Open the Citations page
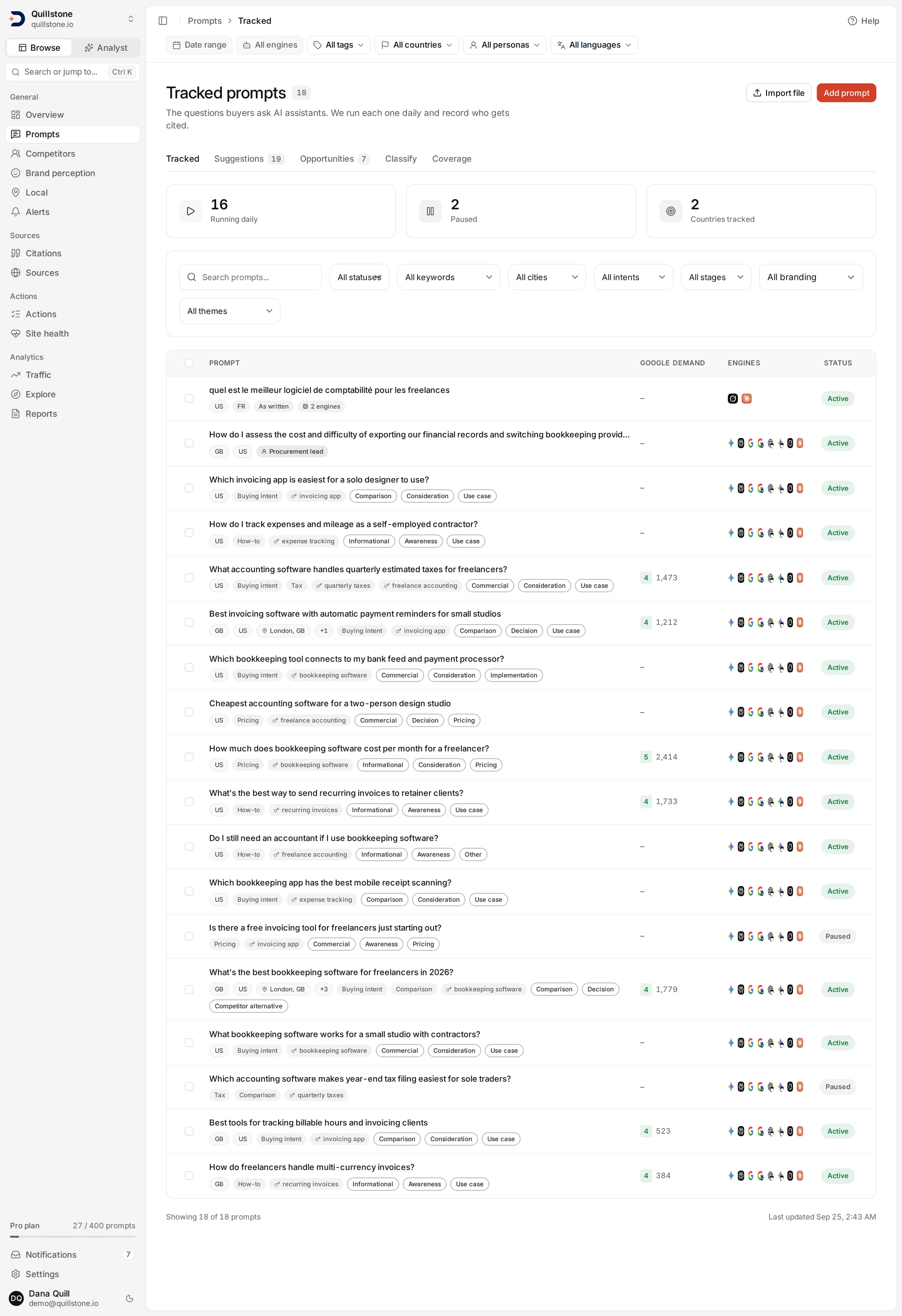902x1316 pixels. (x=73, y=253)
